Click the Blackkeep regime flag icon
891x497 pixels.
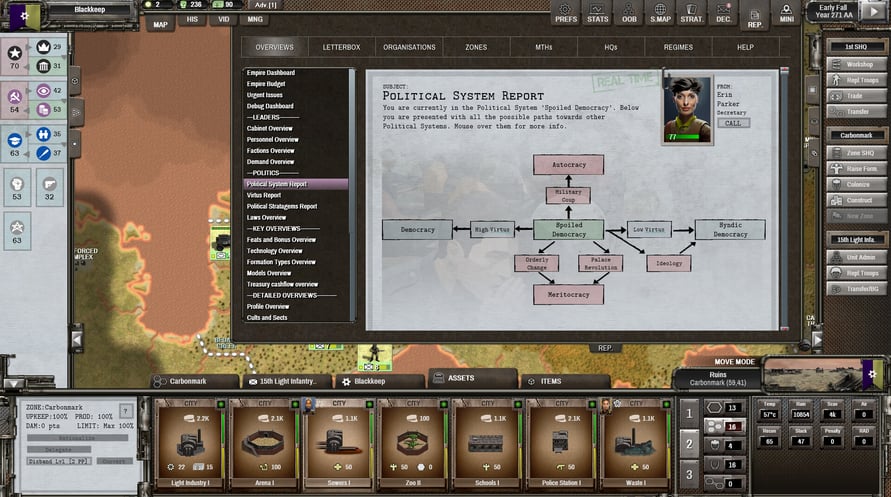[24, 16]
